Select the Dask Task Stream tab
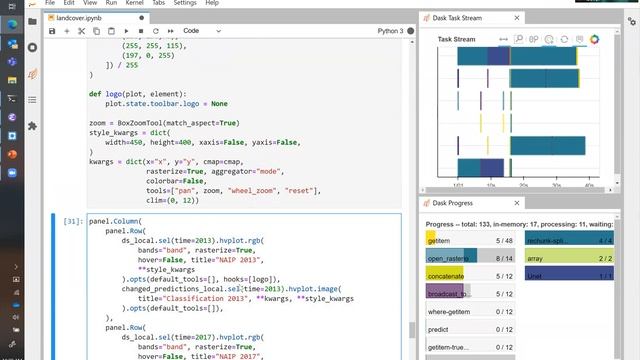 (x=472, y=18)
